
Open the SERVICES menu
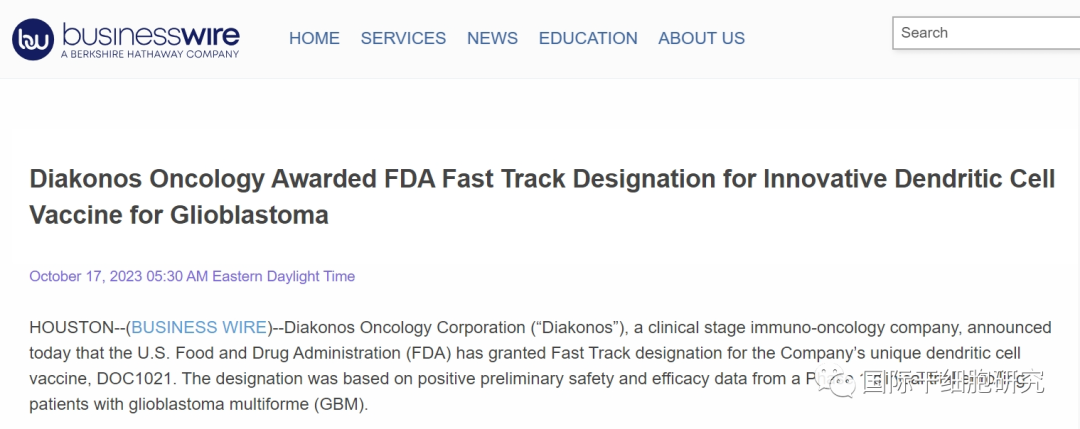403,38
